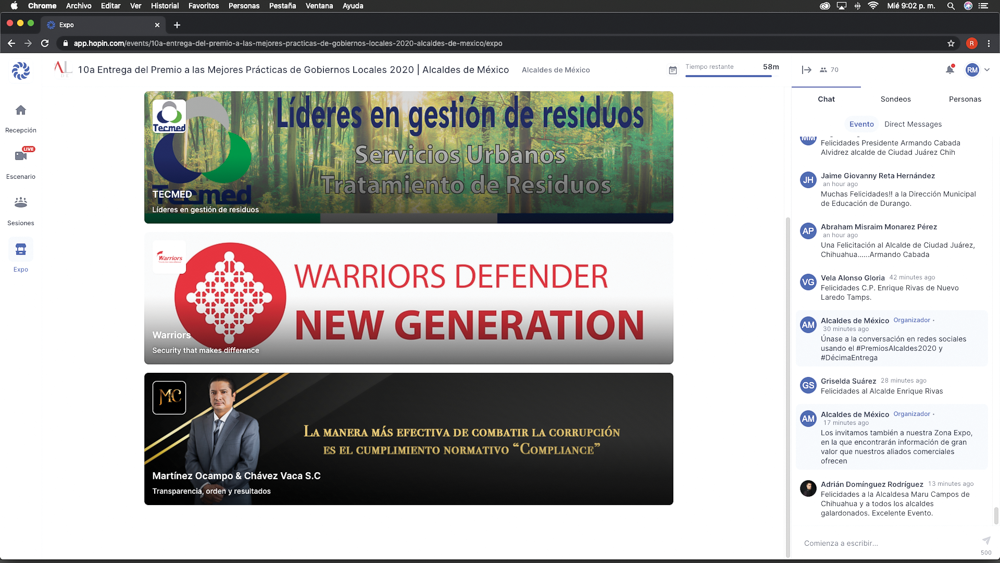Open Martínez Ocampo & Chávez Vaca booth

click(x=408, y=439)
